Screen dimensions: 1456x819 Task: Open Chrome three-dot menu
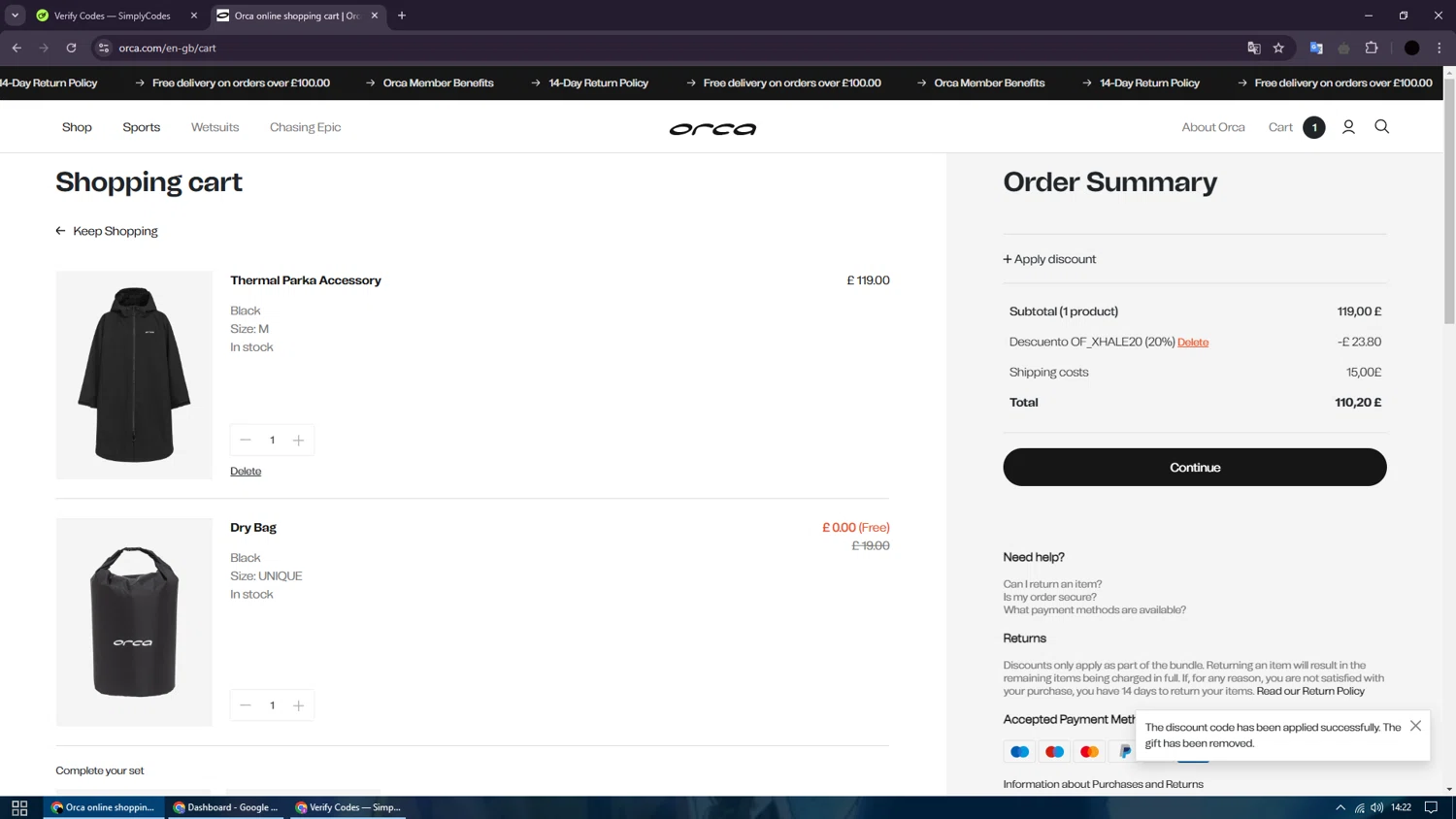tap(1439, 48)
